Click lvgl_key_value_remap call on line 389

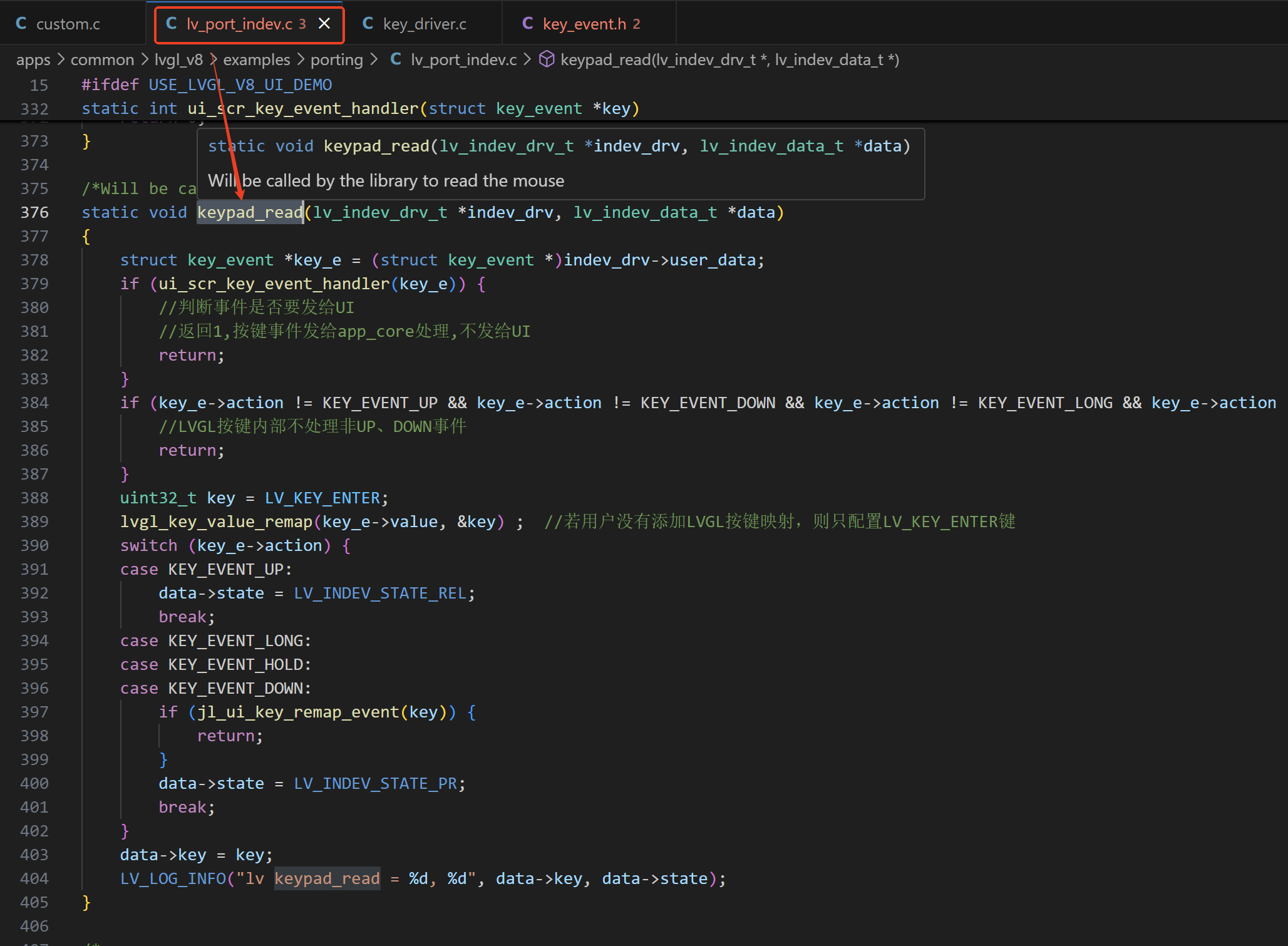pos(216,522)
